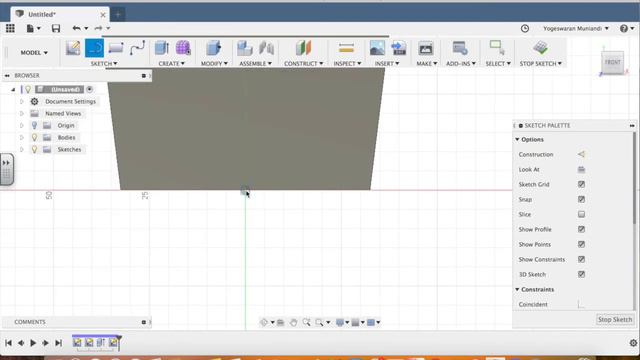Open the MODIFY menu

coord(214,64)
